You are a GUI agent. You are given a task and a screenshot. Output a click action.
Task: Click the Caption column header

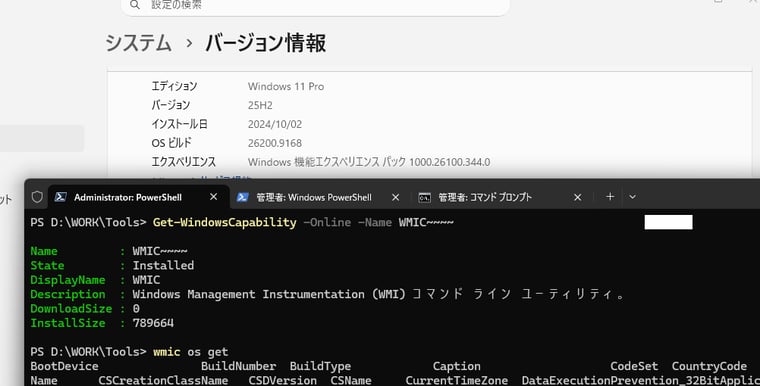[457, 366]
